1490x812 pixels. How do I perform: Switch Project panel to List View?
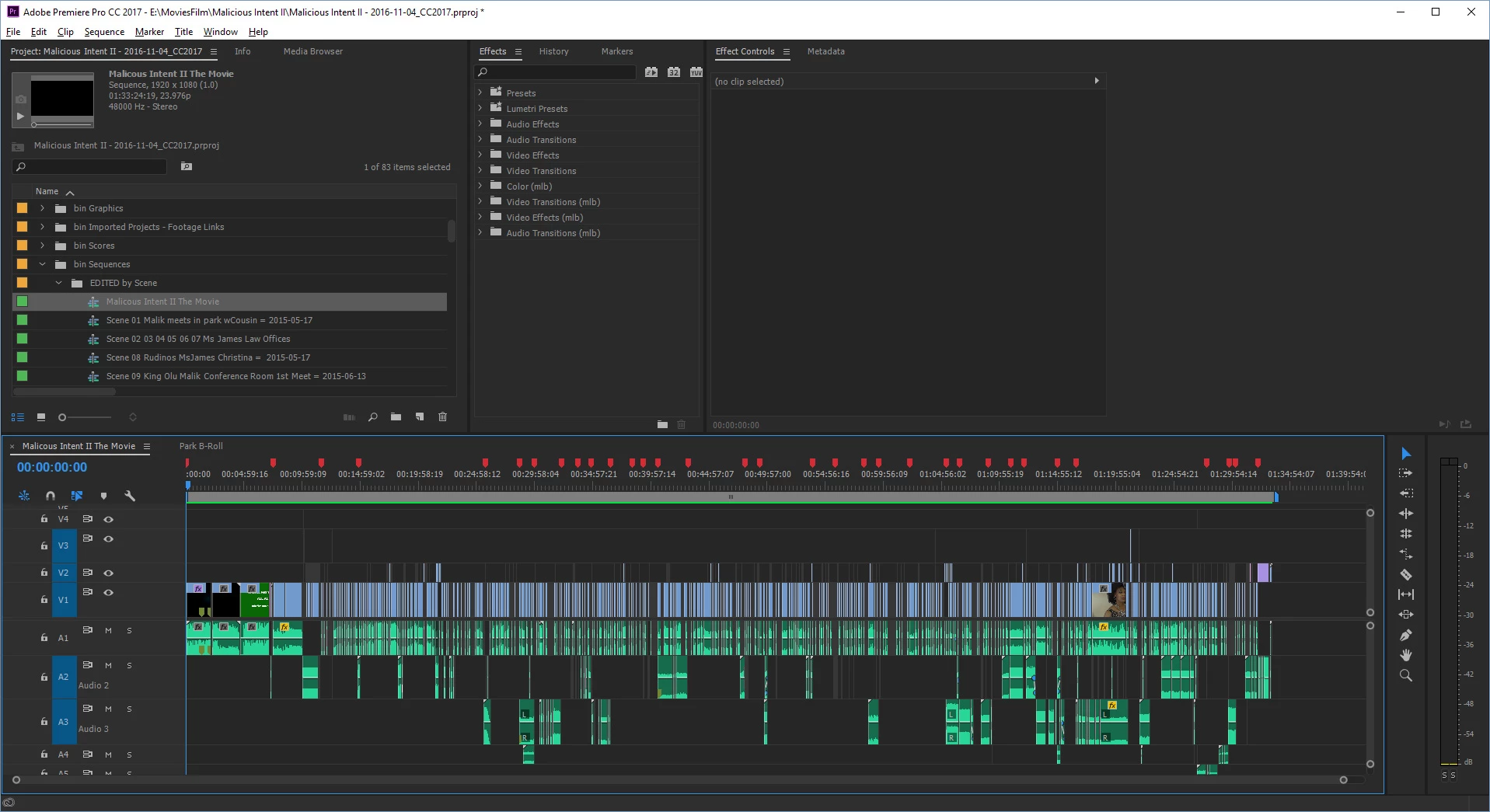click(x=17, y=417)
